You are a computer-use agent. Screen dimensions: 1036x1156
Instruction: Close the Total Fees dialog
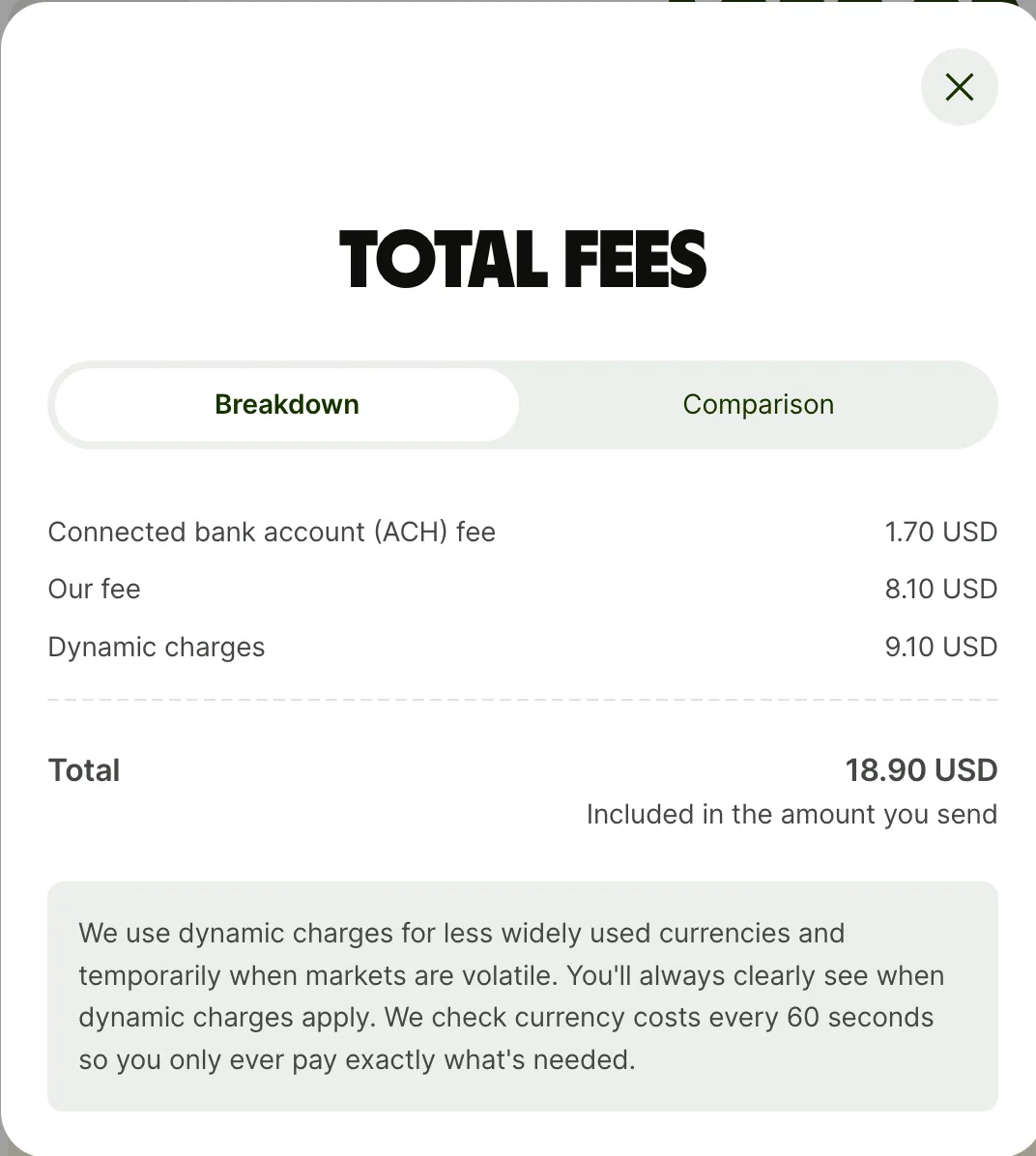[959, 88]
